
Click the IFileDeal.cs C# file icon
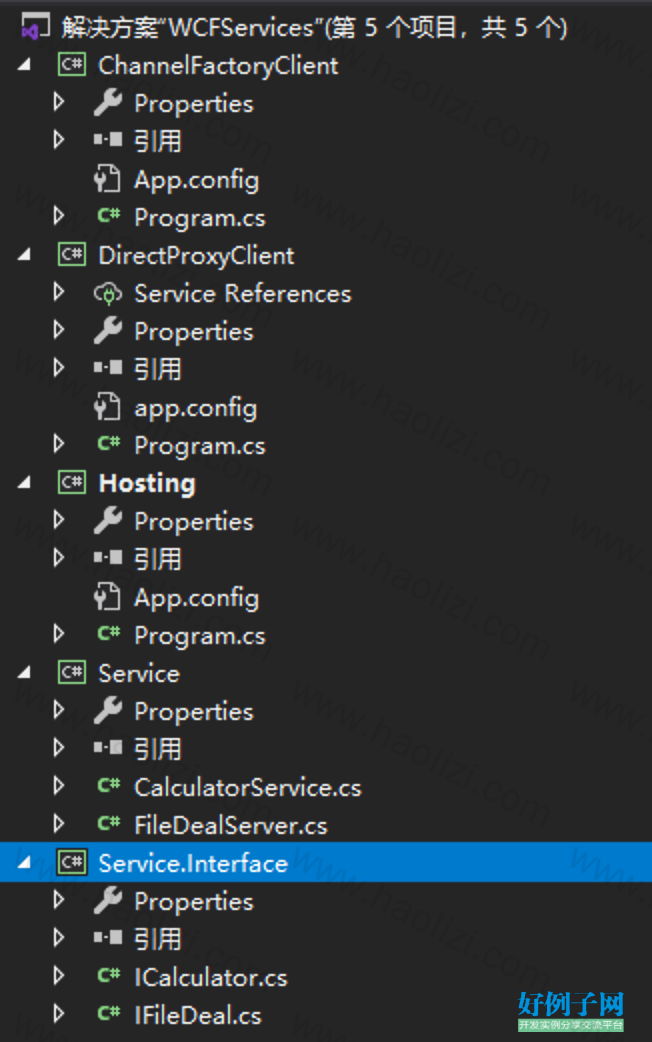(x=109, y=1014)
